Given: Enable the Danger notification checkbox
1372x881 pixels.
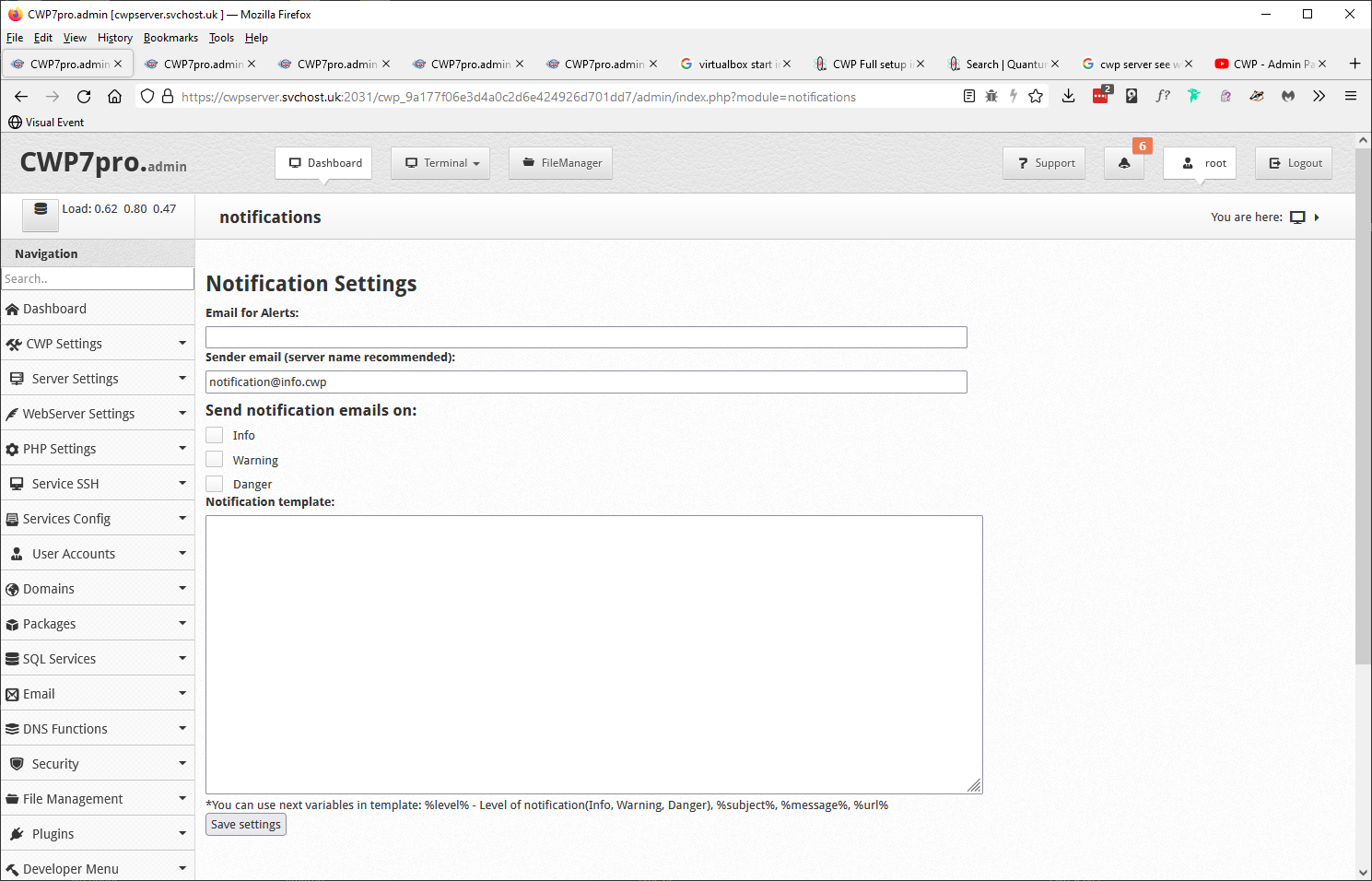Looking at the screenshot, I should tap(215, 484).
